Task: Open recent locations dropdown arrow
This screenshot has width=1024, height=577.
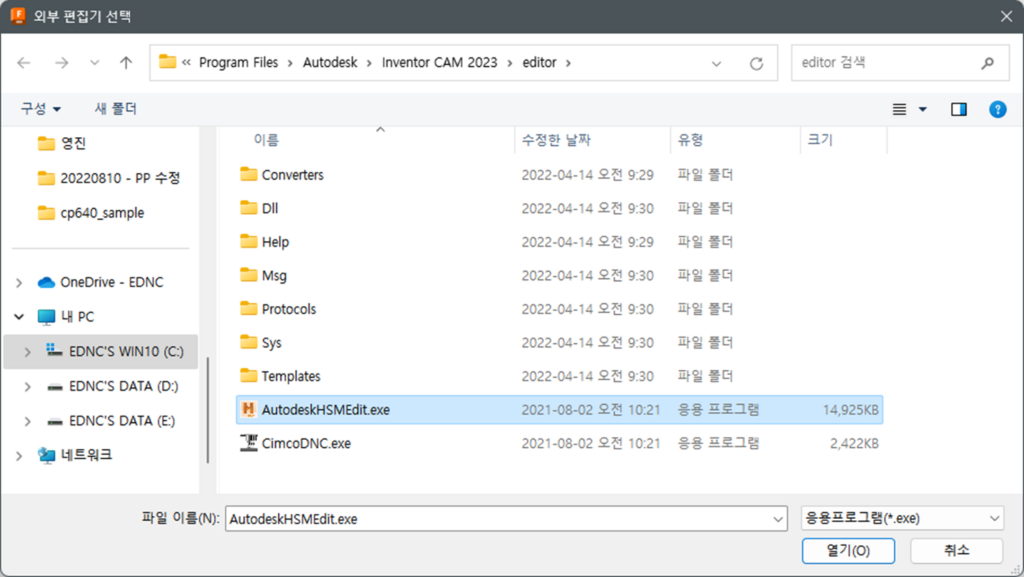Action: pos(95,63)
